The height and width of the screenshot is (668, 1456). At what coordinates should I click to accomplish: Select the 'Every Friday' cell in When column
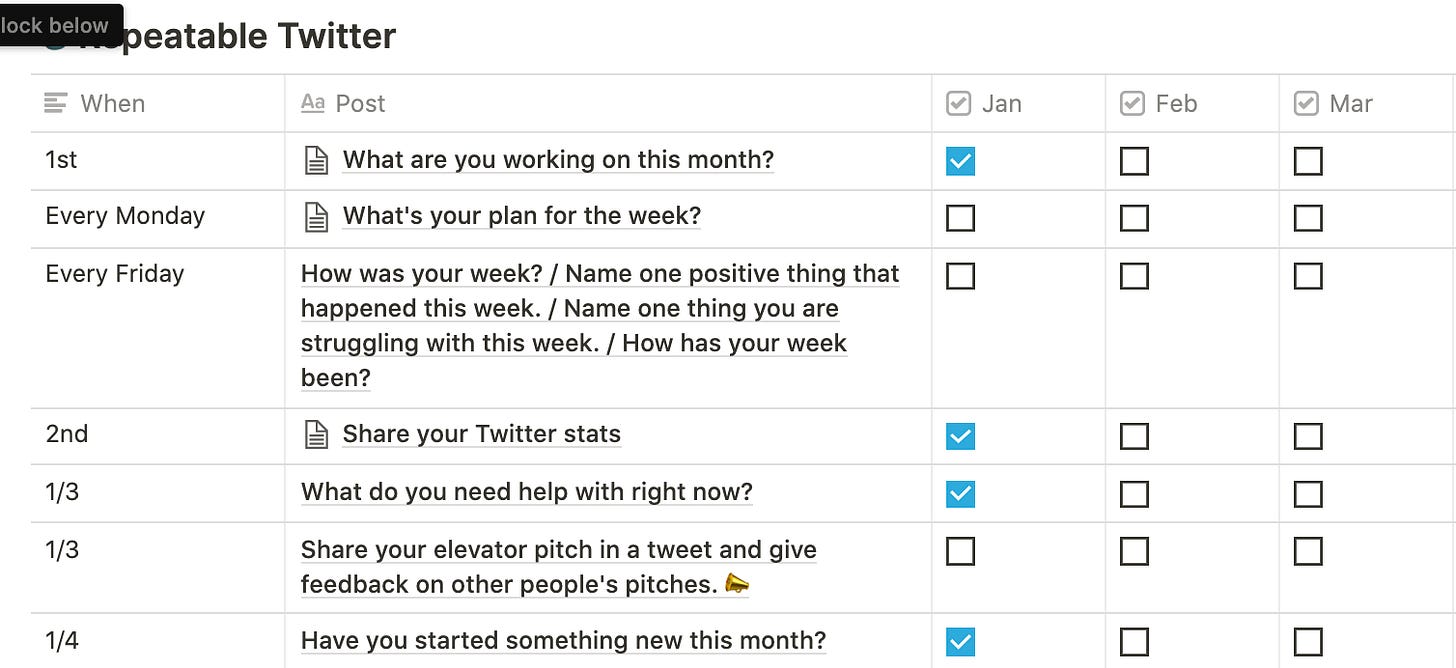pos(115,274)
